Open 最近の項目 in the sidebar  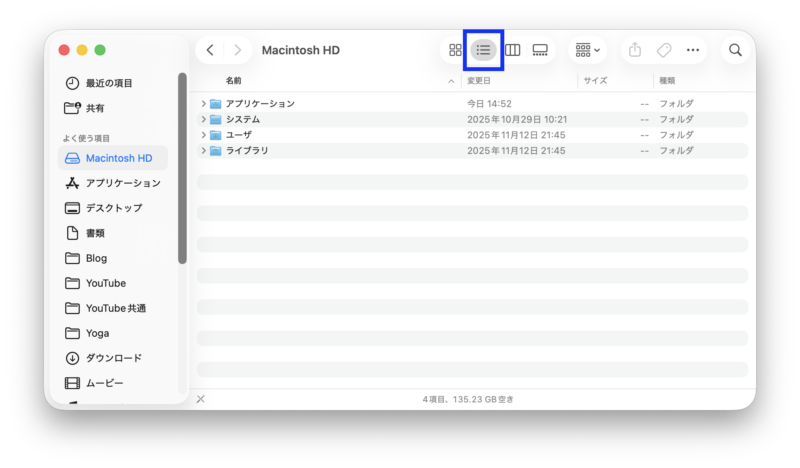[109, 83]
